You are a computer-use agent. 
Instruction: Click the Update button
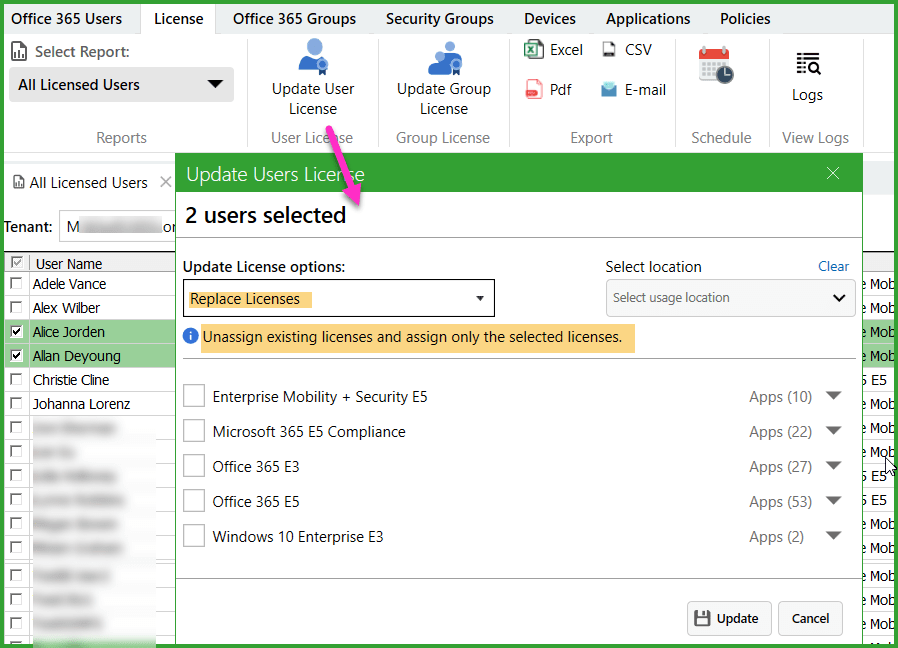[x=728, y=618]
